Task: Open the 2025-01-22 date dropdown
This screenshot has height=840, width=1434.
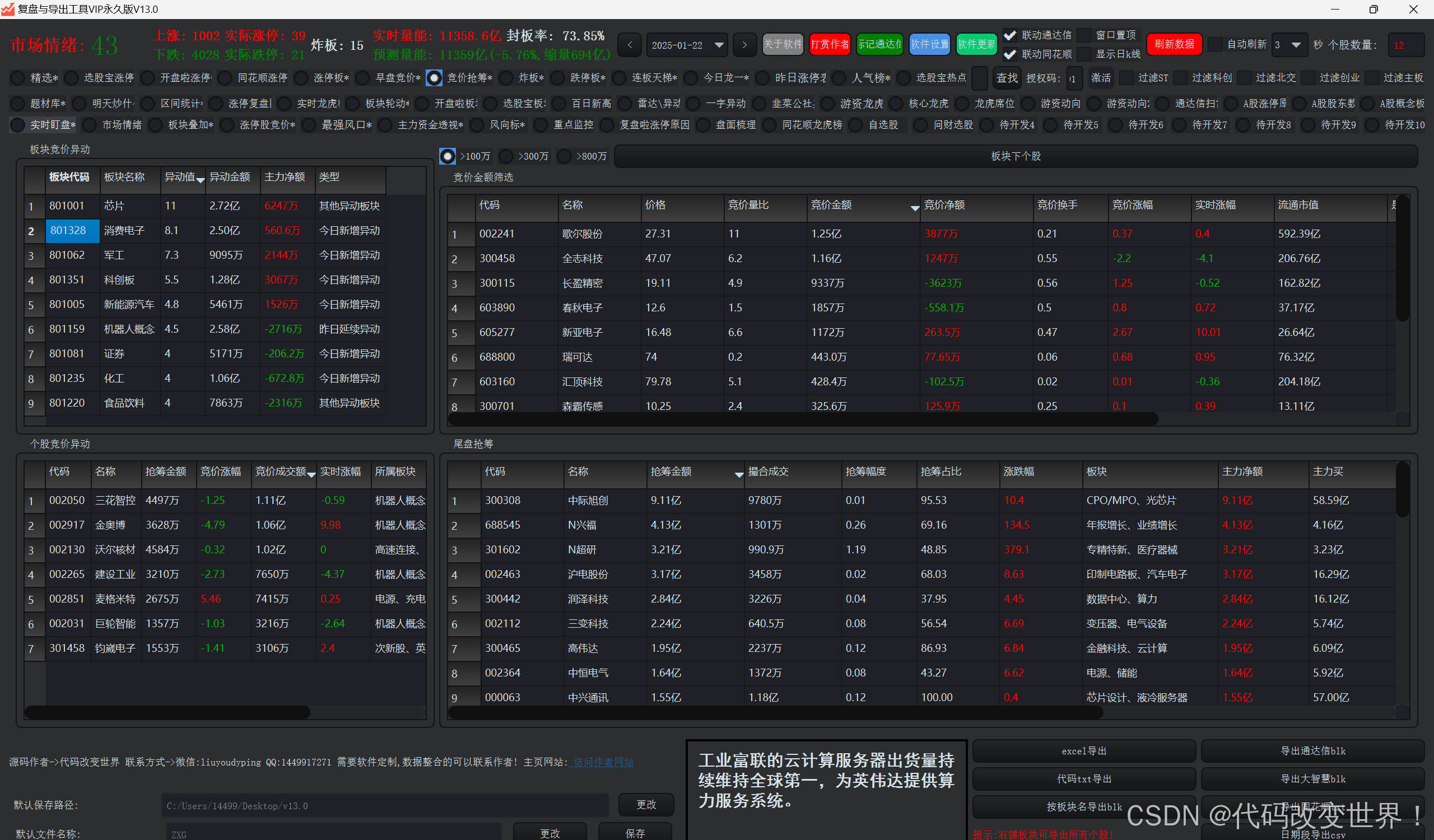Action: pyautogui.click(x=719, y=45)
